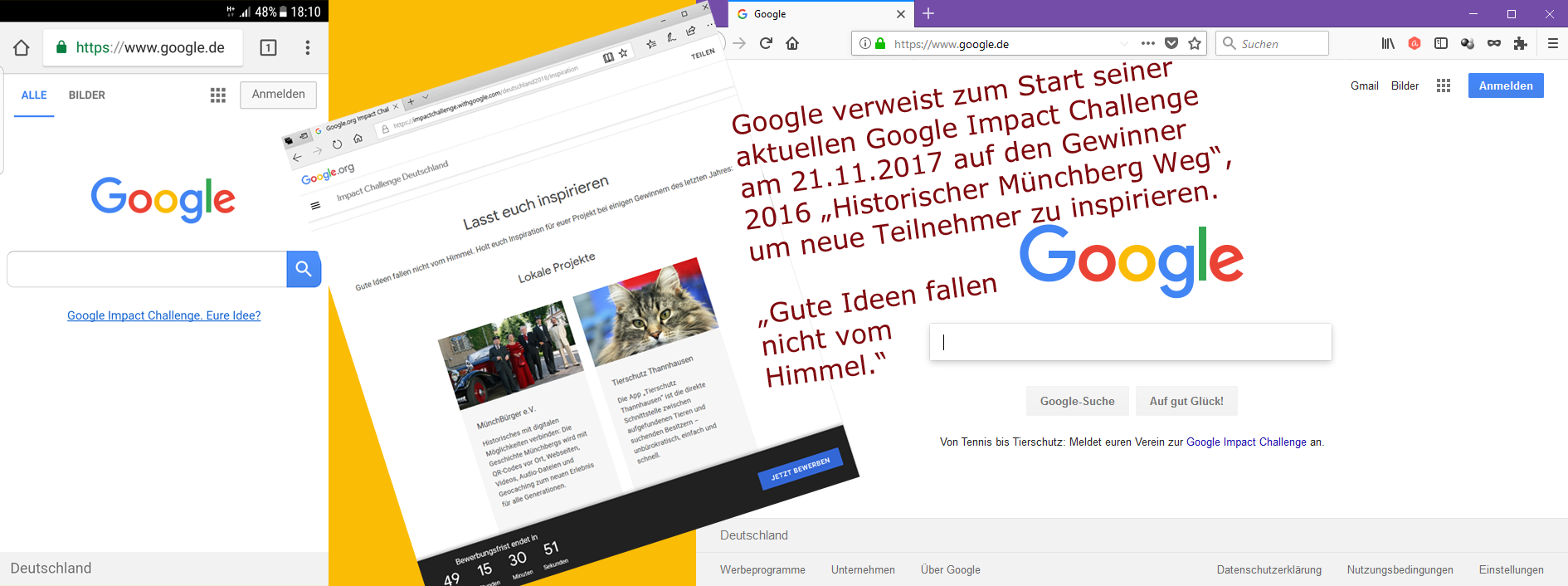The height and width of the screenshot is (586, 1568).
Task: Click the Firefox forward arrow
Action: [x=739, y=43]
